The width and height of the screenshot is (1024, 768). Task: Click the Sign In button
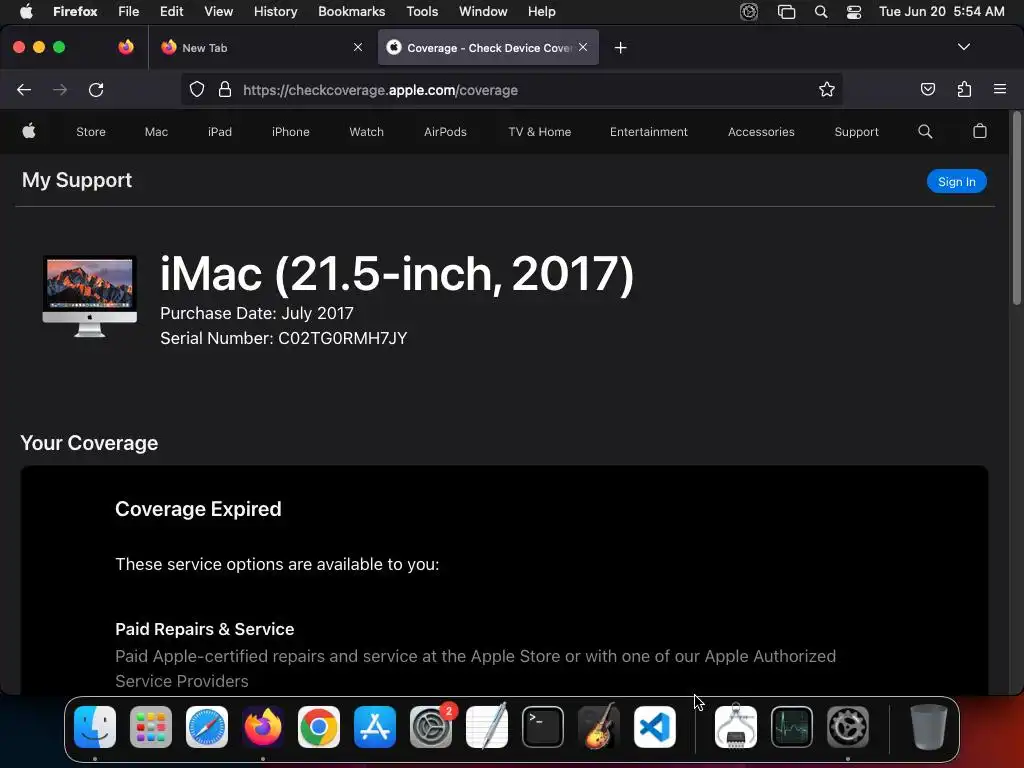click(x=957, y=182)
